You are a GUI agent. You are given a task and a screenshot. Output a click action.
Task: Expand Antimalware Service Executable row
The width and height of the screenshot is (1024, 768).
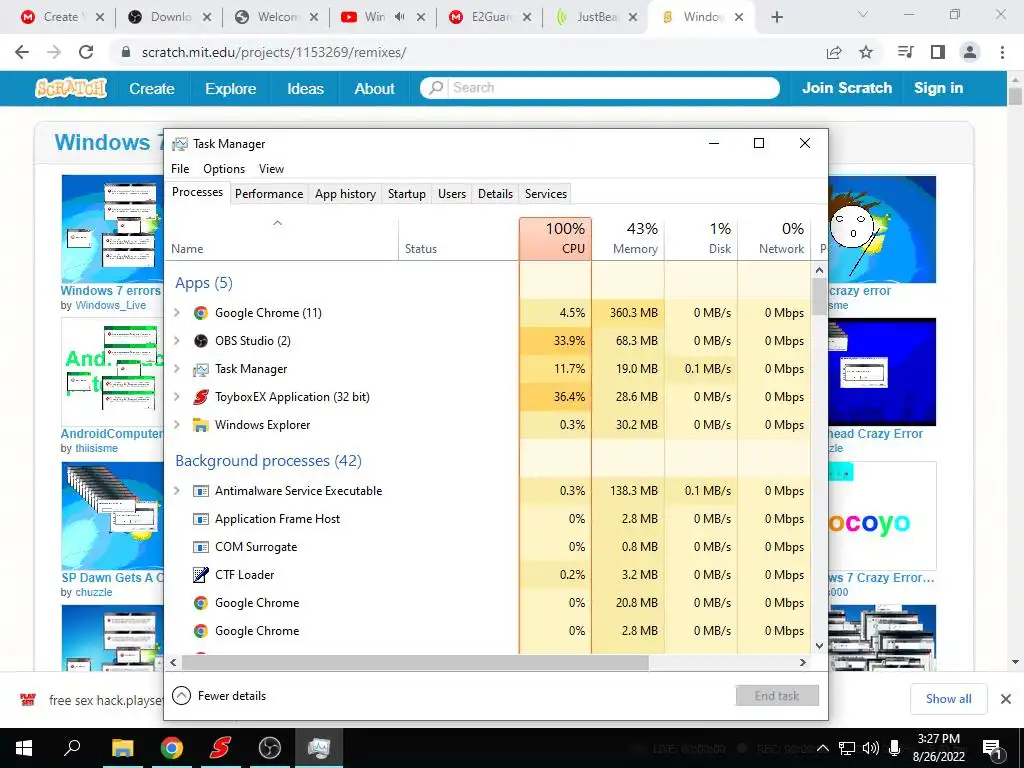[176, 491]
